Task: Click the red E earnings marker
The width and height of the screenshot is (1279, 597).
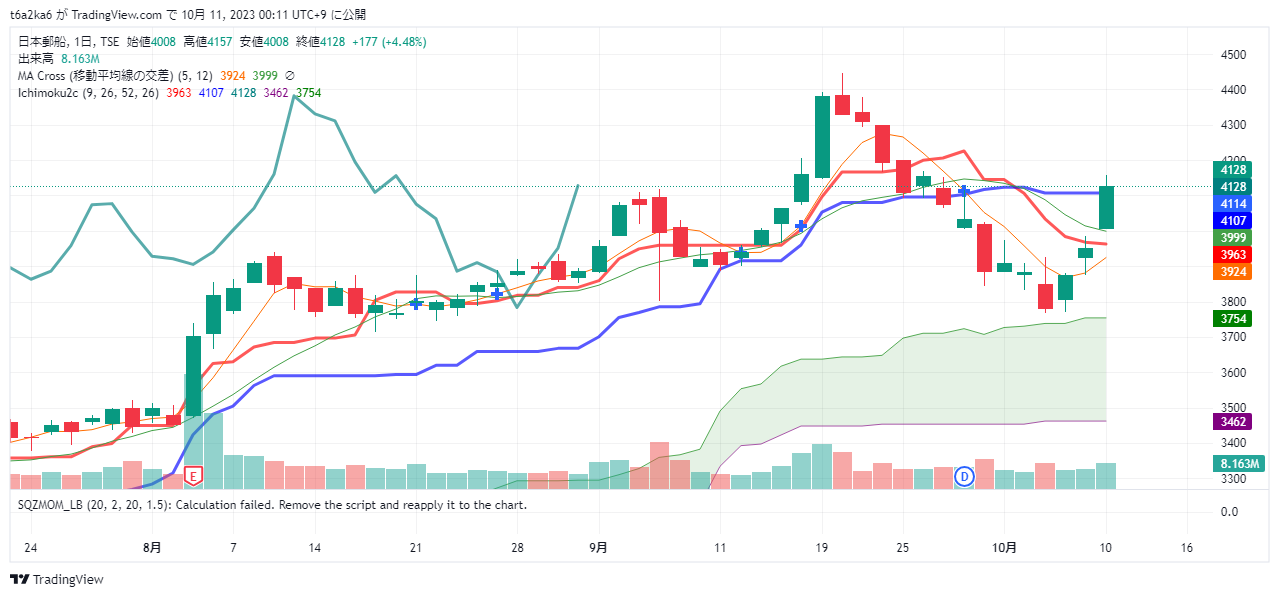Action: (195, 476)
